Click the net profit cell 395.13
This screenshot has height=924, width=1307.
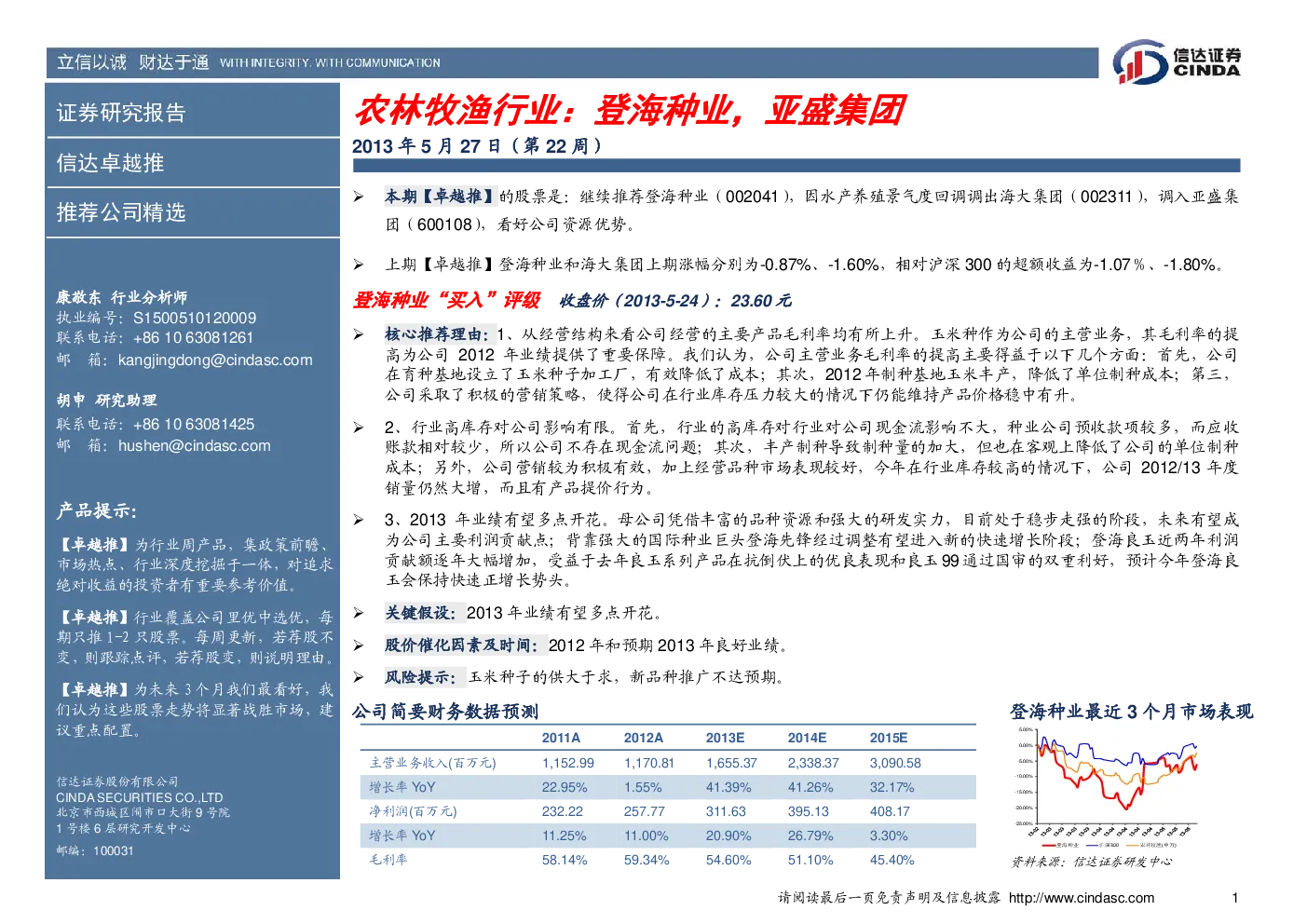coord(809,811)
